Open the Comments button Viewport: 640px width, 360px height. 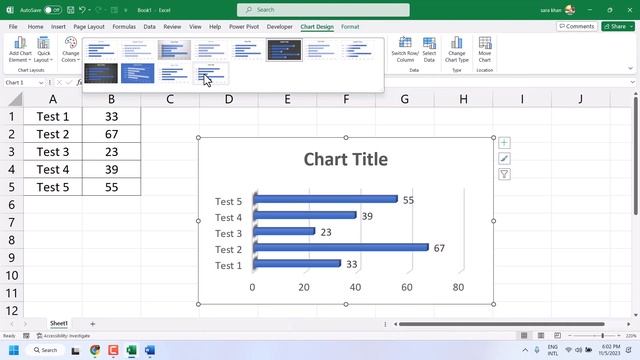(x=577, y=26)
